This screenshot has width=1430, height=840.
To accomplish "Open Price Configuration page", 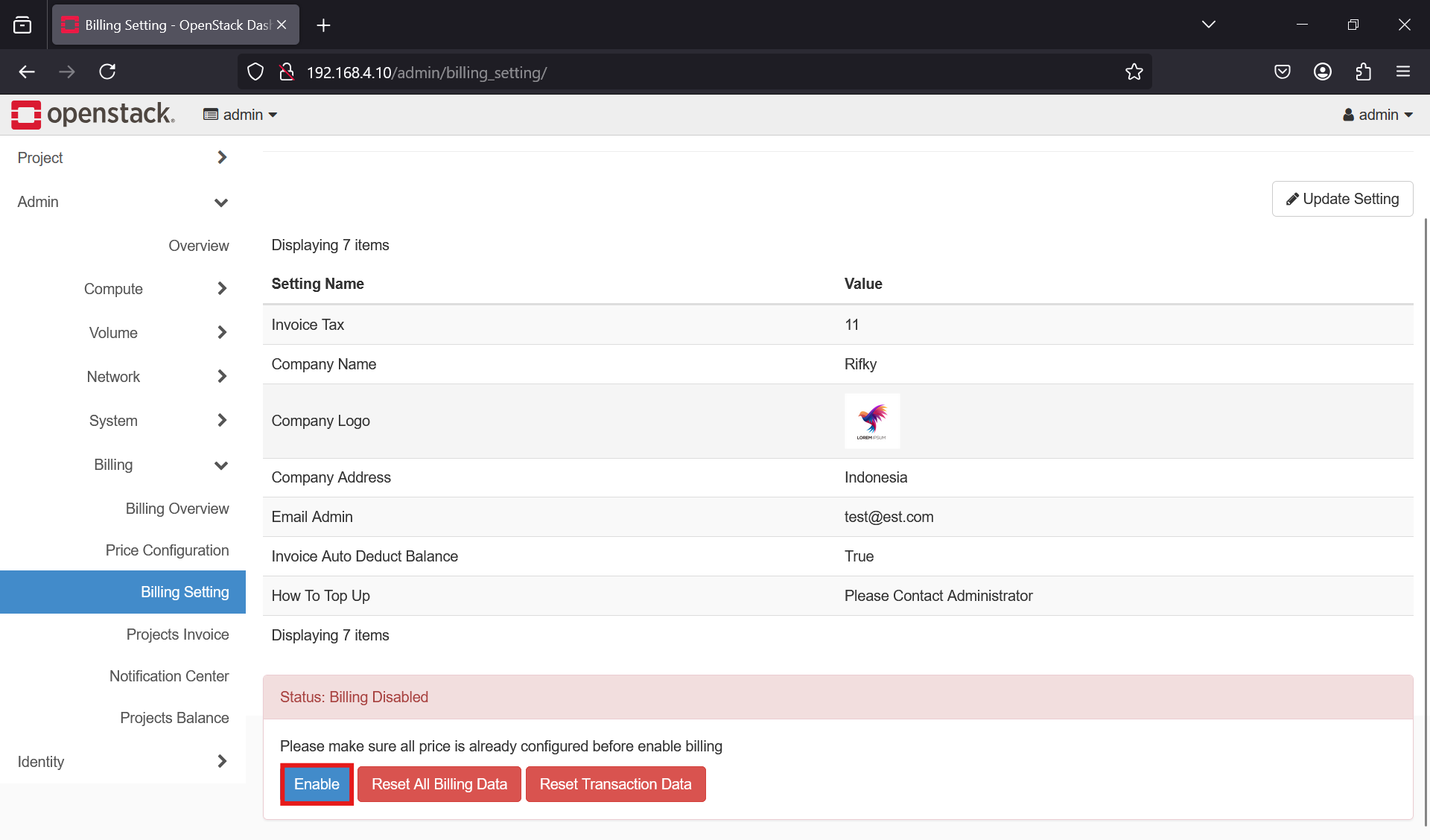I will click(167, 550).
